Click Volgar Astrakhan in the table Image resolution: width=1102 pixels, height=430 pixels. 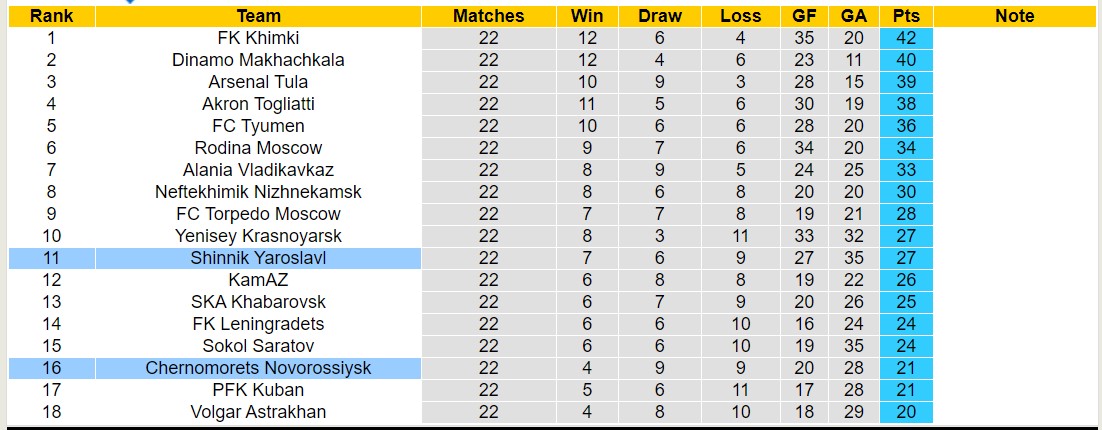258,412
